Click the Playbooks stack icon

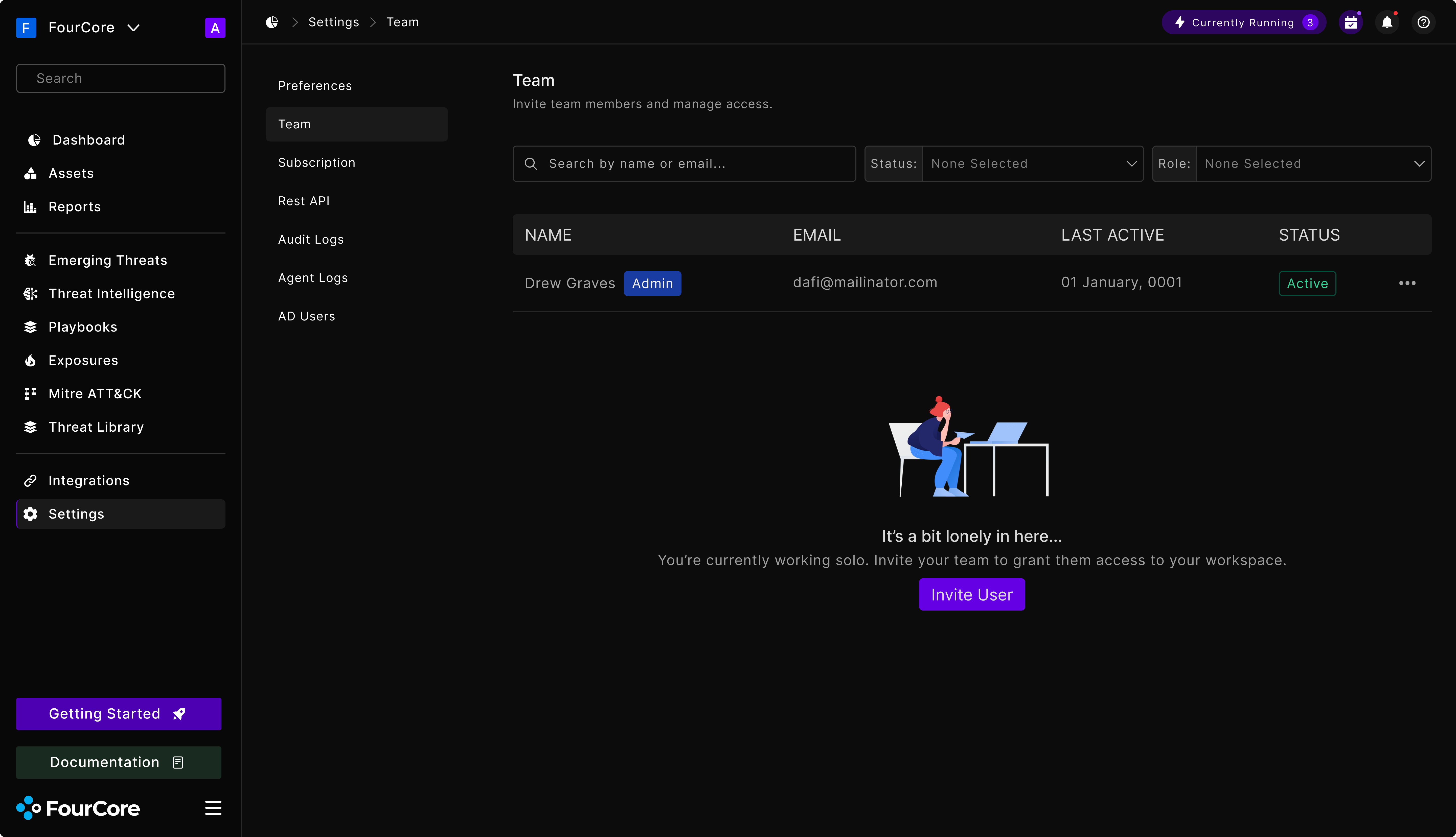pyautogui.click(x=31, y=327)
